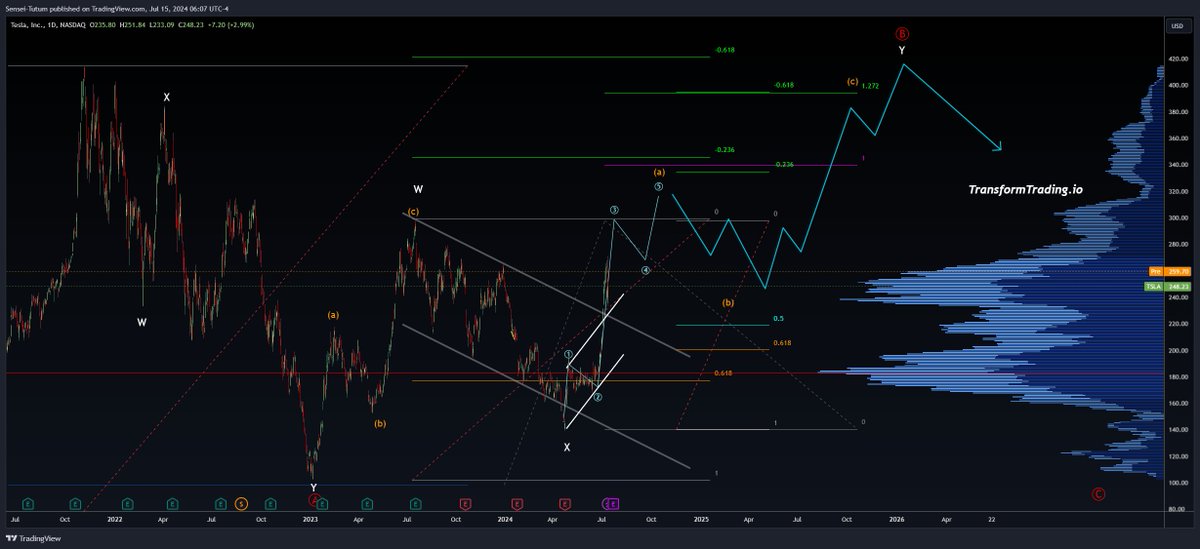Select the 1.272 Fibonacci extension label
This screenshot has width=1200, height=549.
click(x=871, y=86)
